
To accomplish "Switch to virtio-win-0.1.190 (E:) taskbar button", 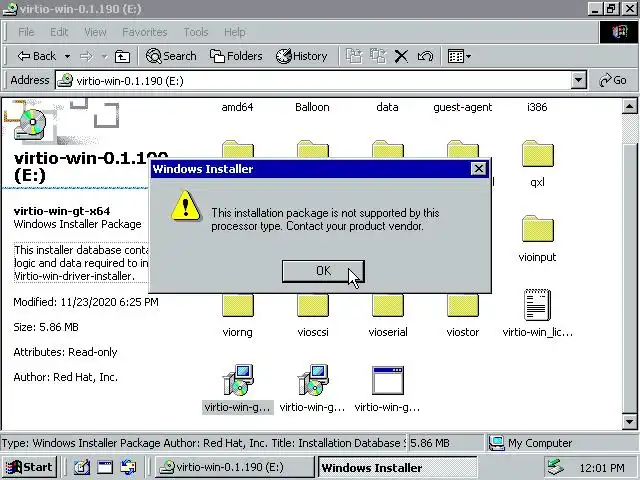I will pos(235,467).
